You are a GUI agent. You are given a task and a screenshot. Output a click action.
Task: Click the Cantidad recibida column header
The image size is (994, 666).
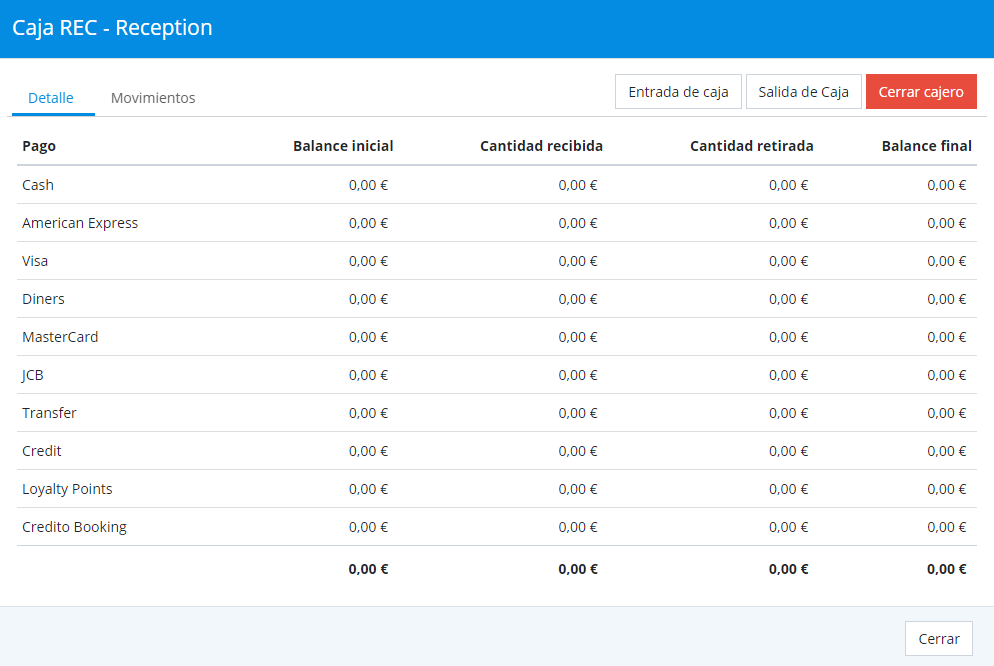[541, 146]
